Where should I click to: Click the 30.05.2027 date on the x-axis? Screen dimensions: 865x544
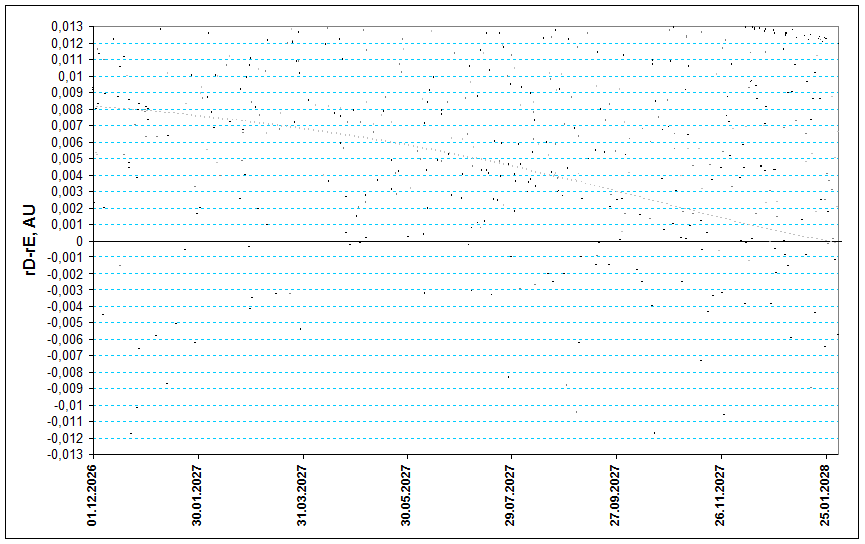tap(407, 495)
